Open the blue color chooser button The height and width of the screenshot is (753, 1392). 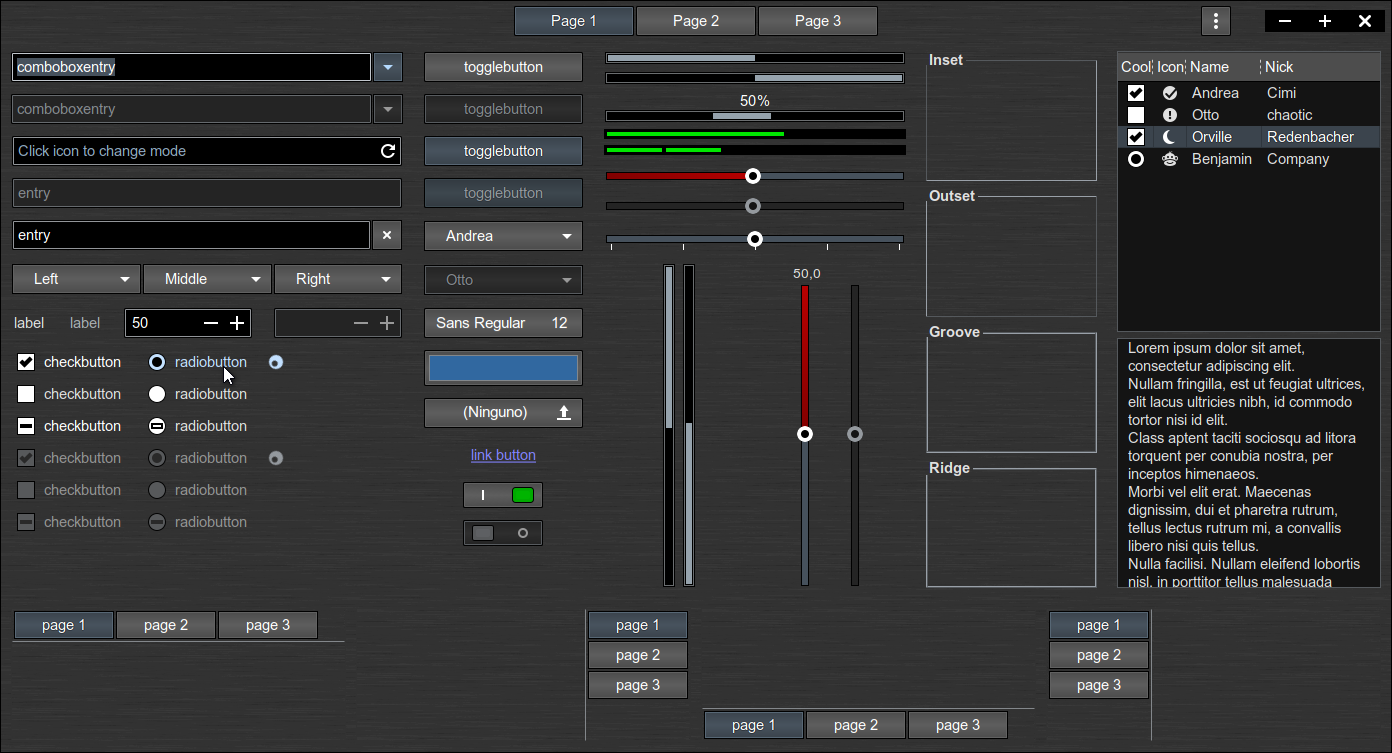(503, 368)
